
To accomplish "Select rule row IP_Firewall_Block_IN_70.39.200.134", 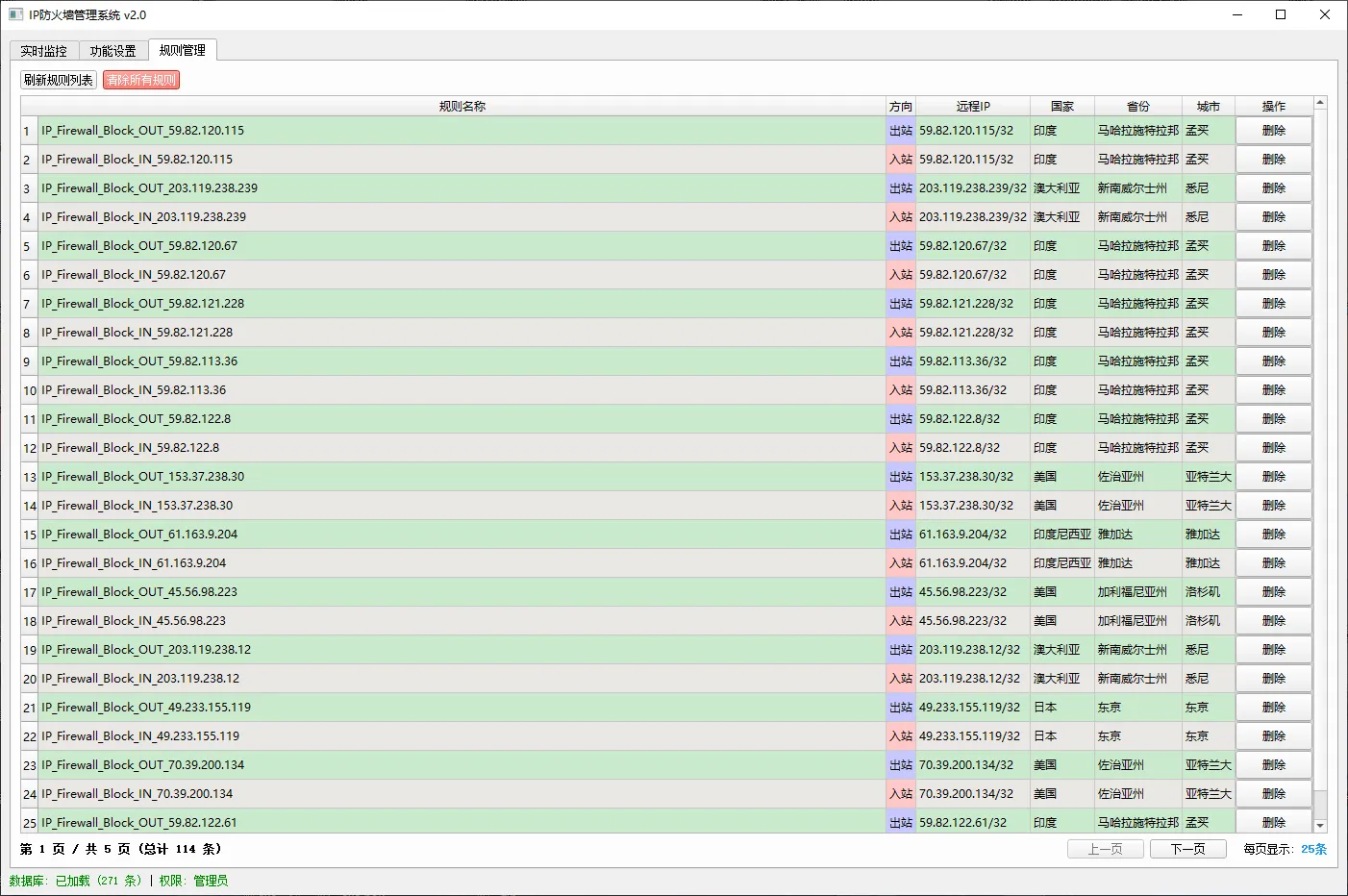I will point(385,793).
